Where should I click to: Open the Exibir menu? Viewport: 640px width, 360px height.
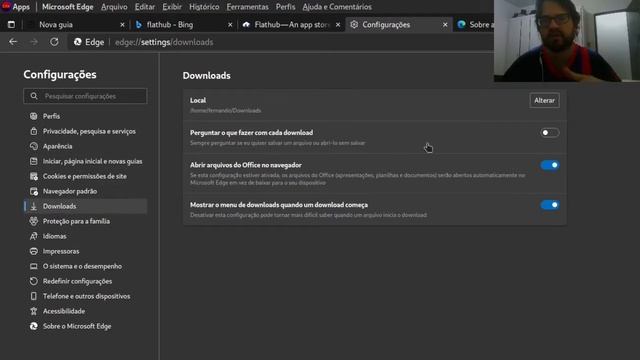pyautogui.click(x=172, y=7)
